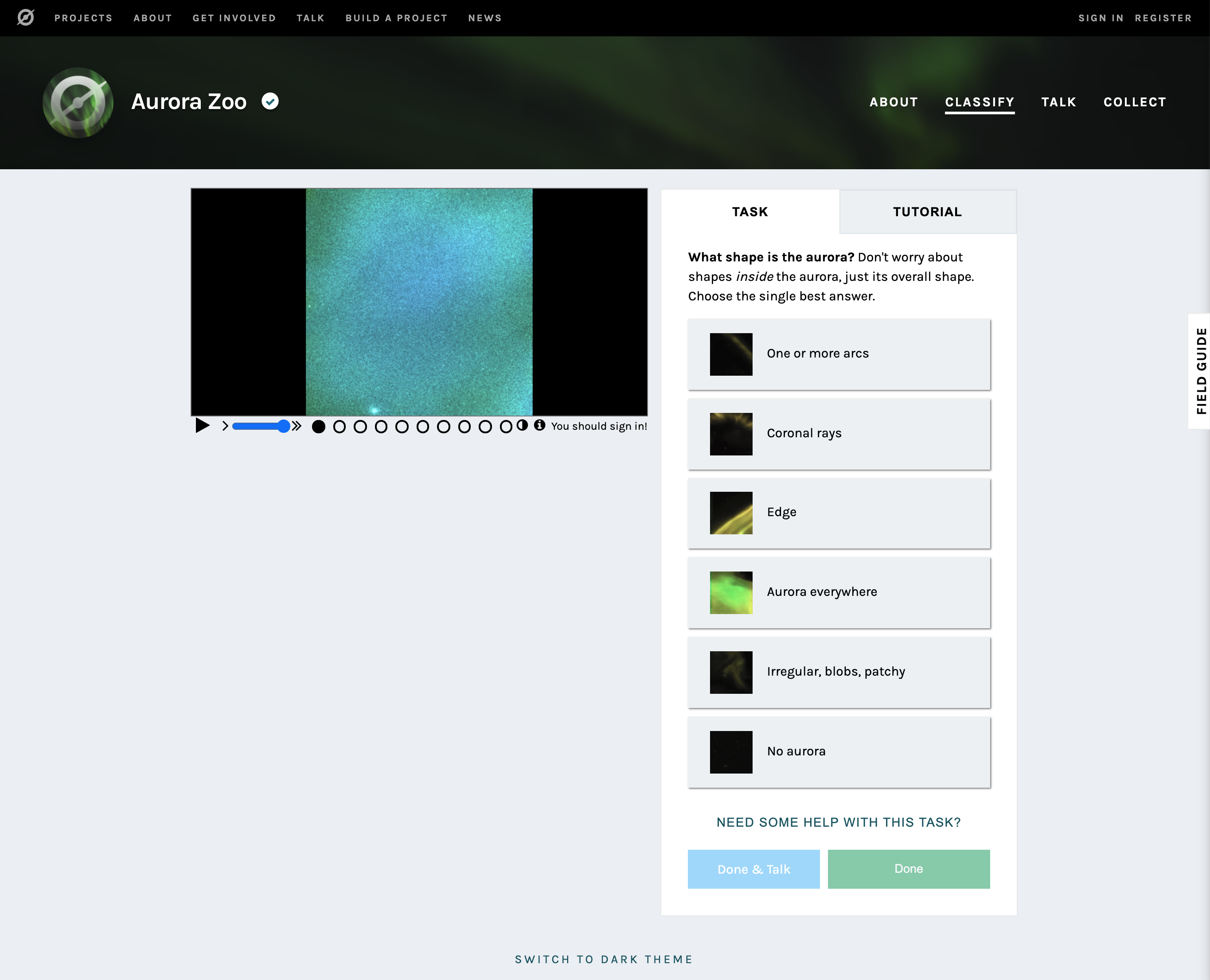
Task: Click Switch to Dark Theme
Action: [x=604, y=959]
